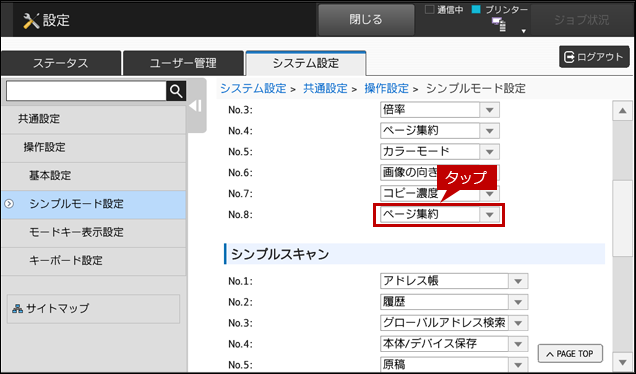Screen dimensions: 636x374
Task: Follow the 操作設定 breadcrumb link
Action: (x=387, y=88)
